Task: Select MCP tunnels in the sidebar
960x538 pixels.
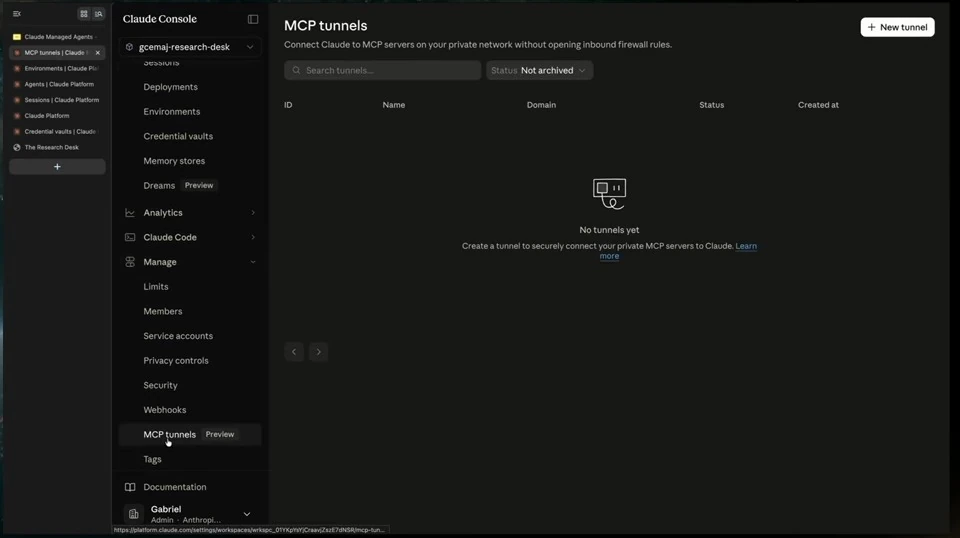Action: 190,435
